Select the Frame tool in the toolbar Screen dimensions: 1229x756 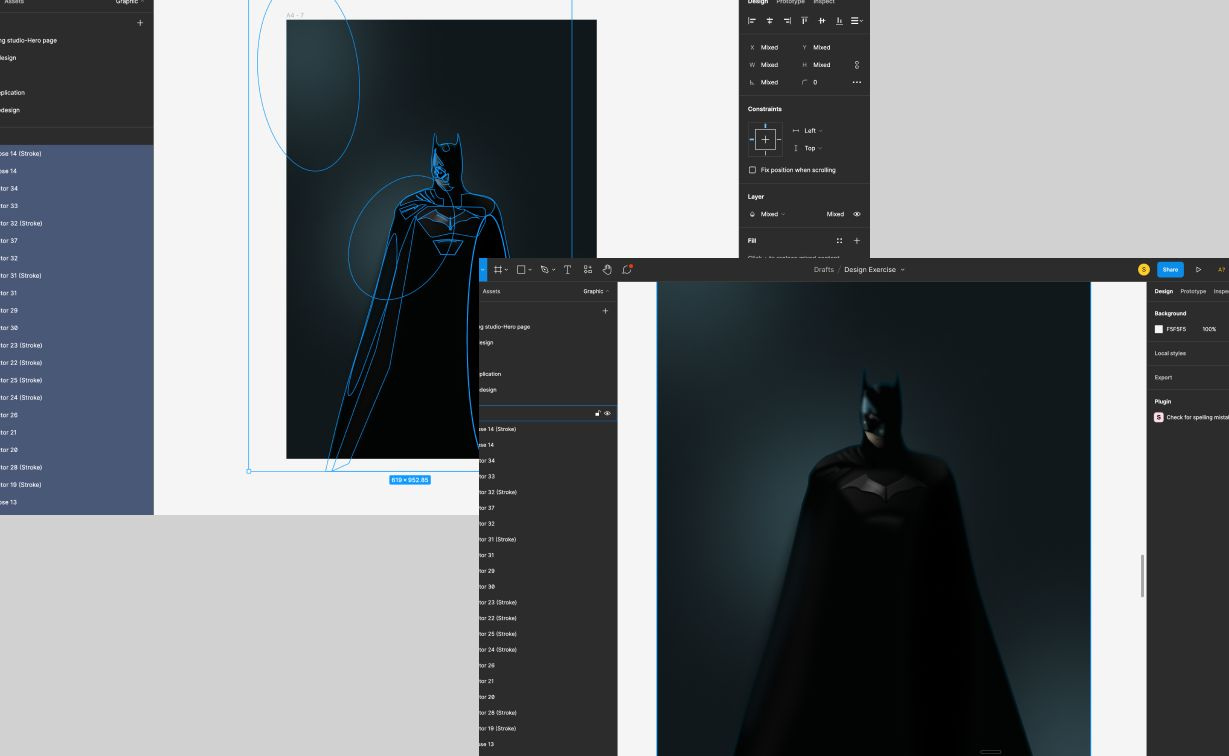[500, 269]
